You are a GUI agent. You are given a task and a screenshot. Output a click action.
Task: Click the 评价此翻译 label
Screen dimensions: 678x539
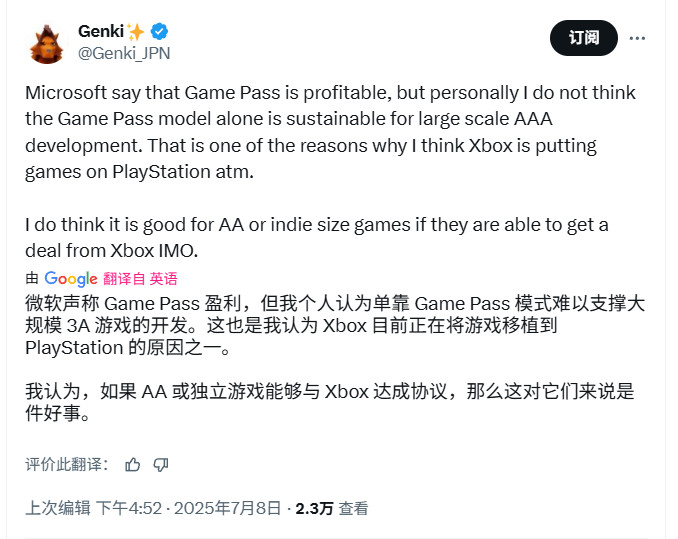(66, 464)
